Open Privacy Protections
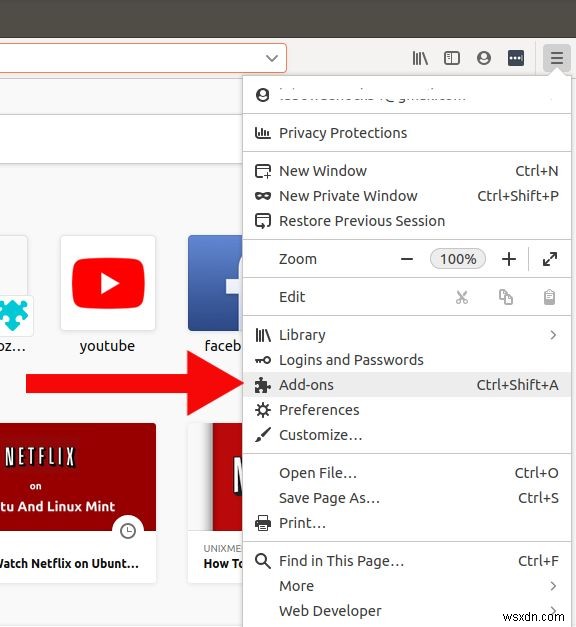Viewport: 576px width, 627px height. [407, 133]
